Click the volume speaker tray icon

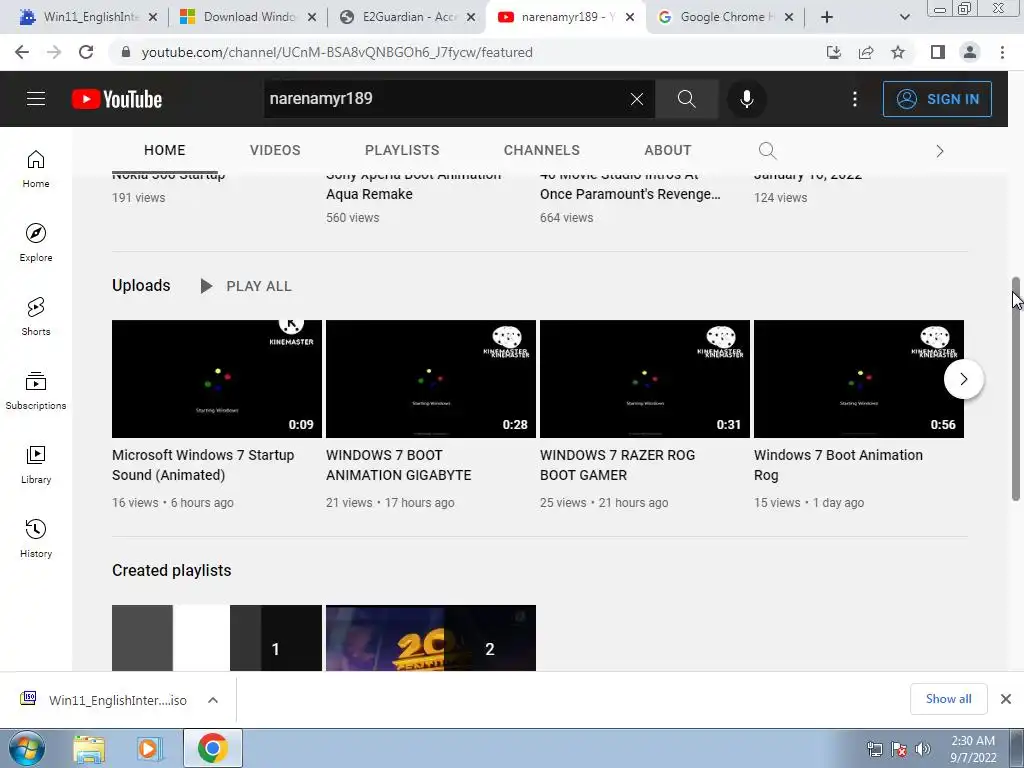pos(922,749)
